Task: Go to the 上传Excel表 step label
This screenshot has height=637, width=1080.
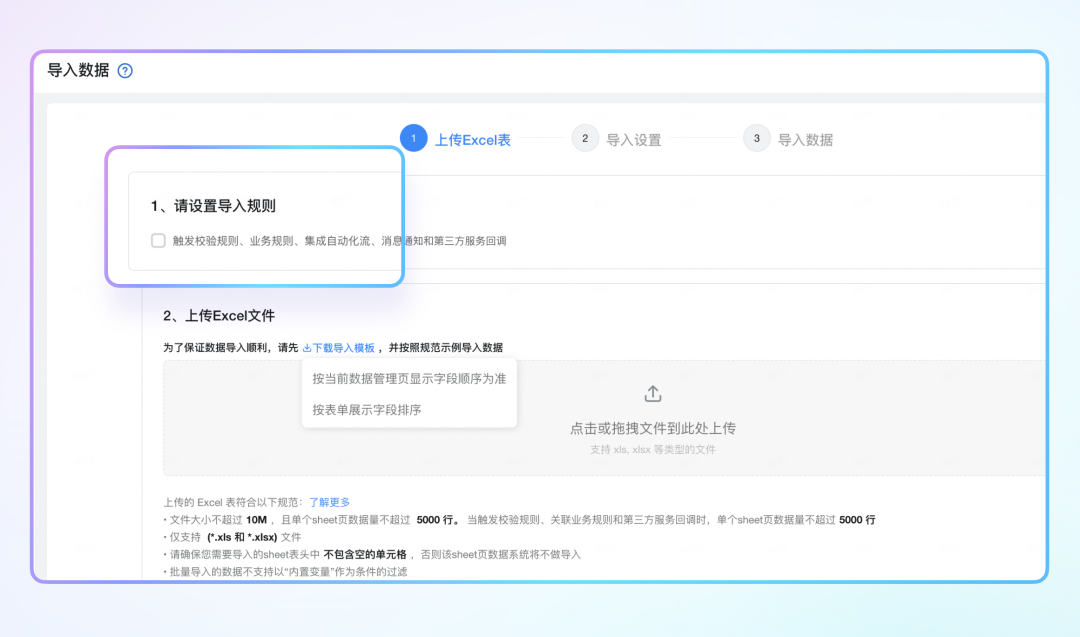Action: [473, 140]
